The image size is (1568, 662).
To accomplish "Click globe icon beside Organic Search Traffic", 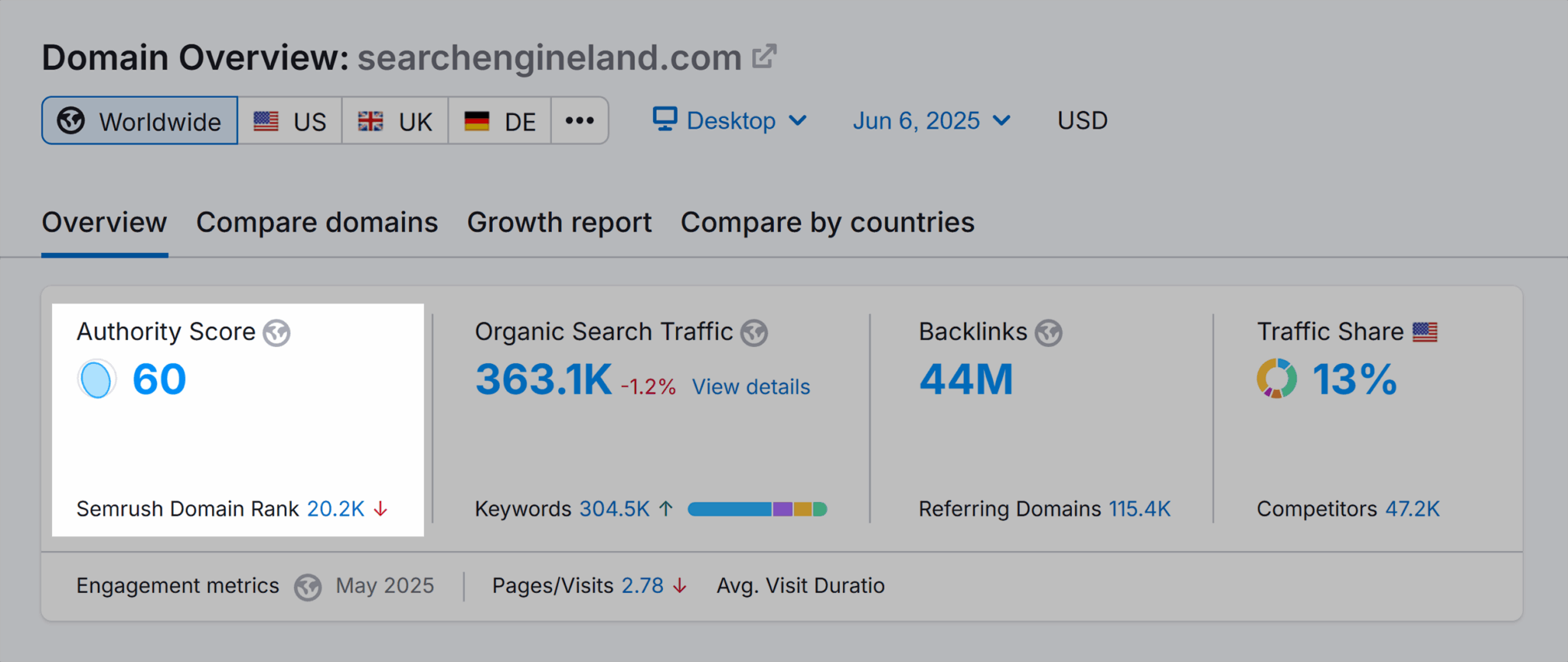I will 754,333.
